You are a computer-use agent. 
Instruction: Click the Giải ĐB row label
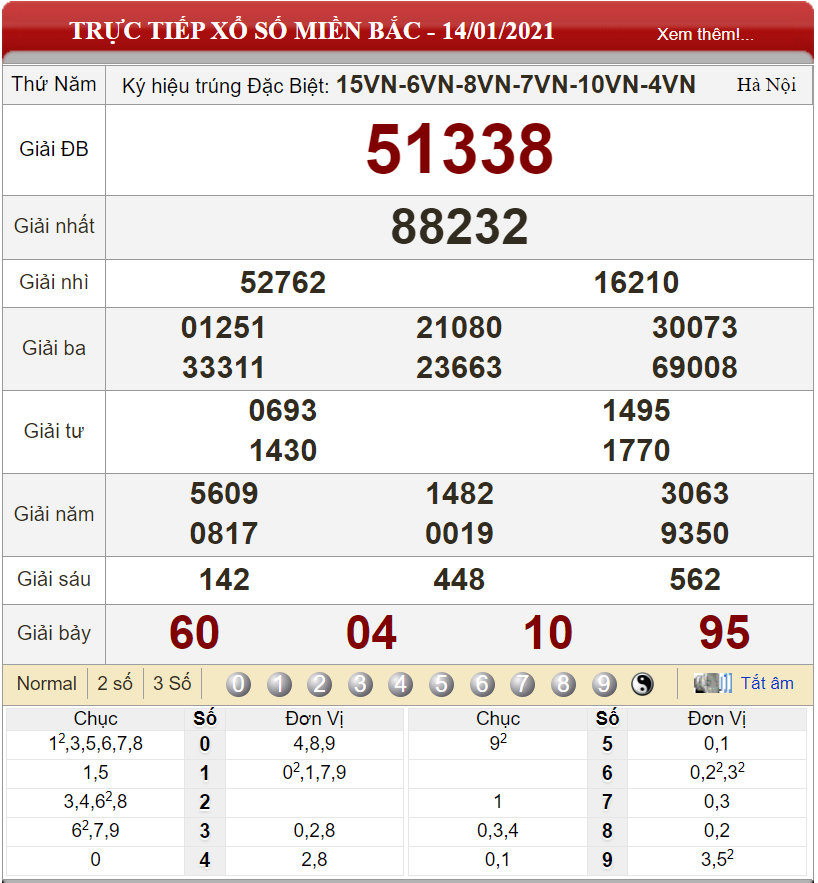click(54, 149)
